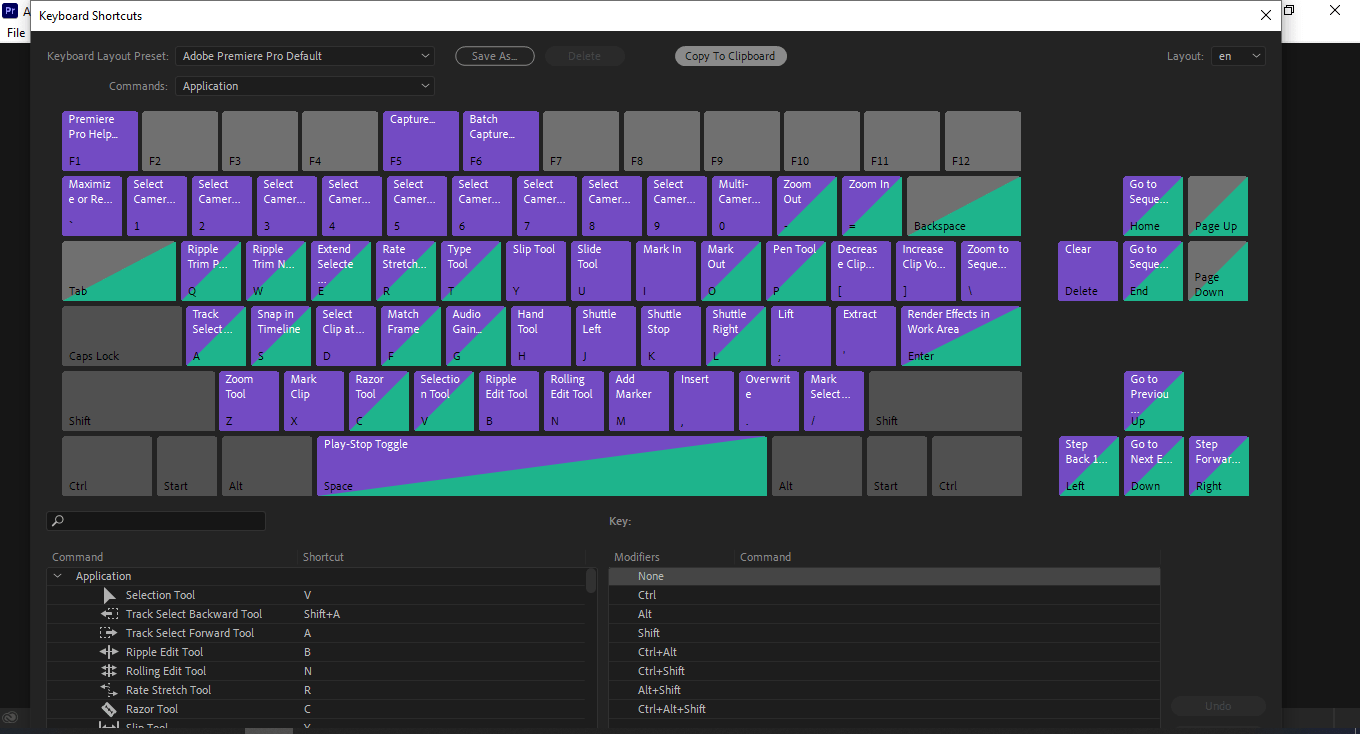Select the Razor Tool command row label
The height and width of the screenshot is (734, 1360).
click(x=152, y=709)
